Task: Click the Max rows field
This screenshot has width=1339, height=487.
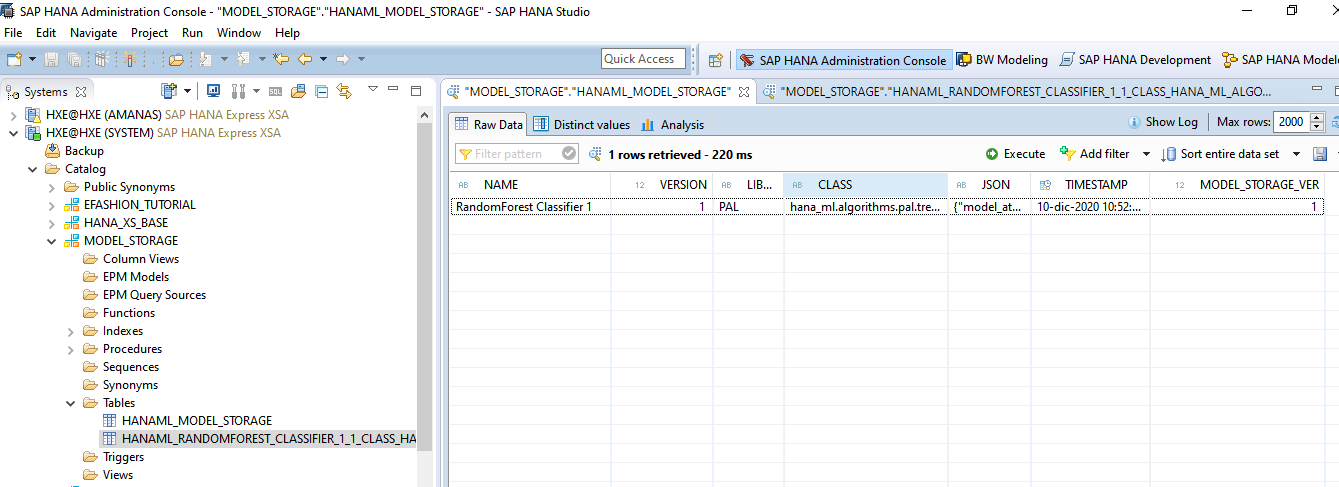Action: (1289, 123)
